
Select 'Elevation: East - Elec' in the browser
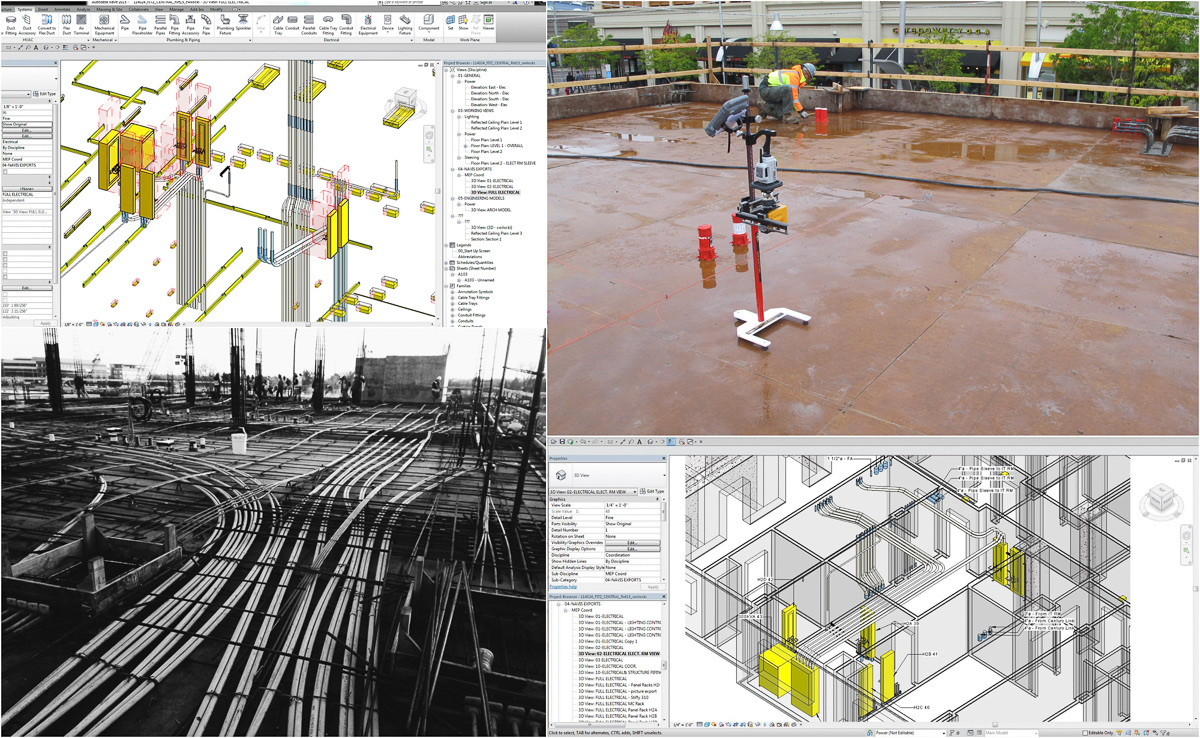489,87
